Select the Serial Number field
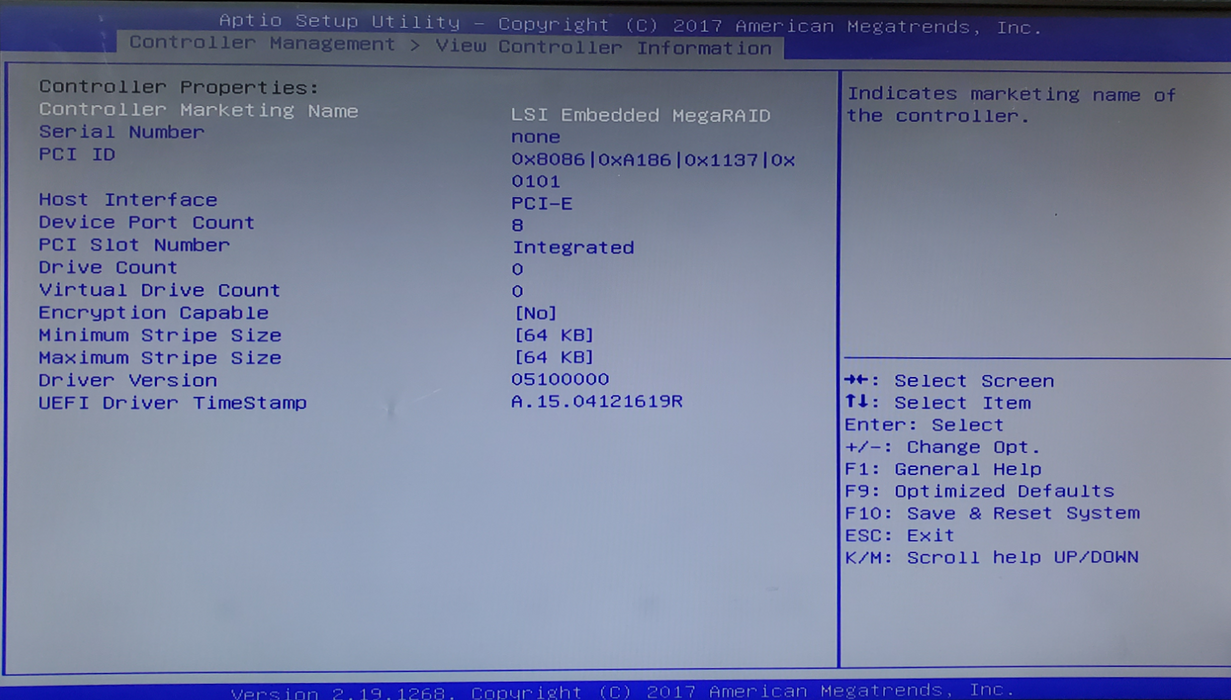This screenshot has height=700, width=1231. click(x=120, y=132)
